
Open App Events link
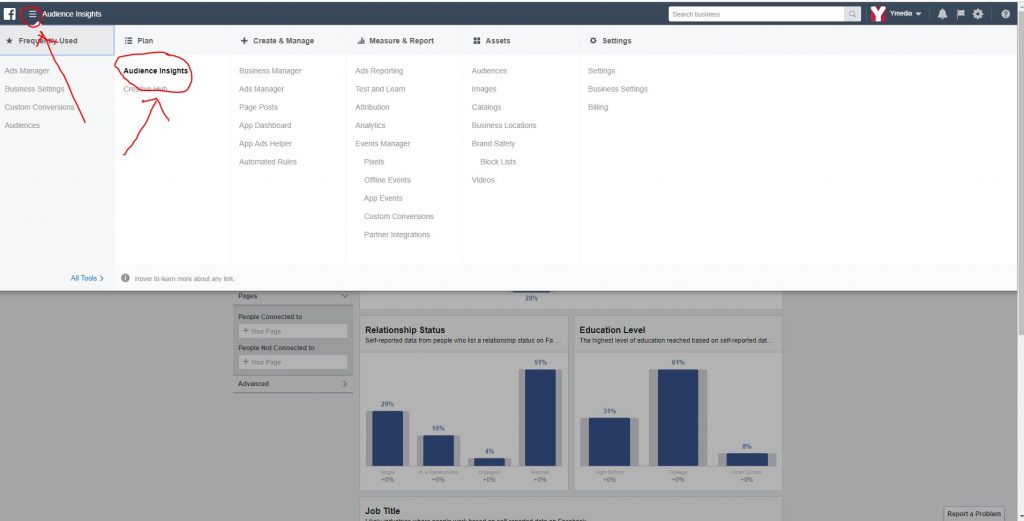pyautogui.click(x=383, y=198)
